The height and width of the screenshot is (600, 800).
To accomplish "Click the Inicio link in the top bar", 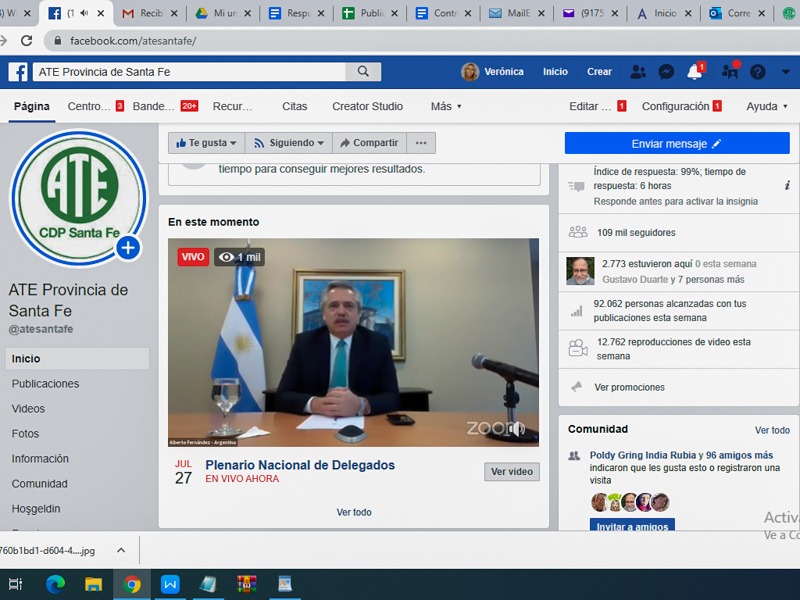I will [555, 72].
